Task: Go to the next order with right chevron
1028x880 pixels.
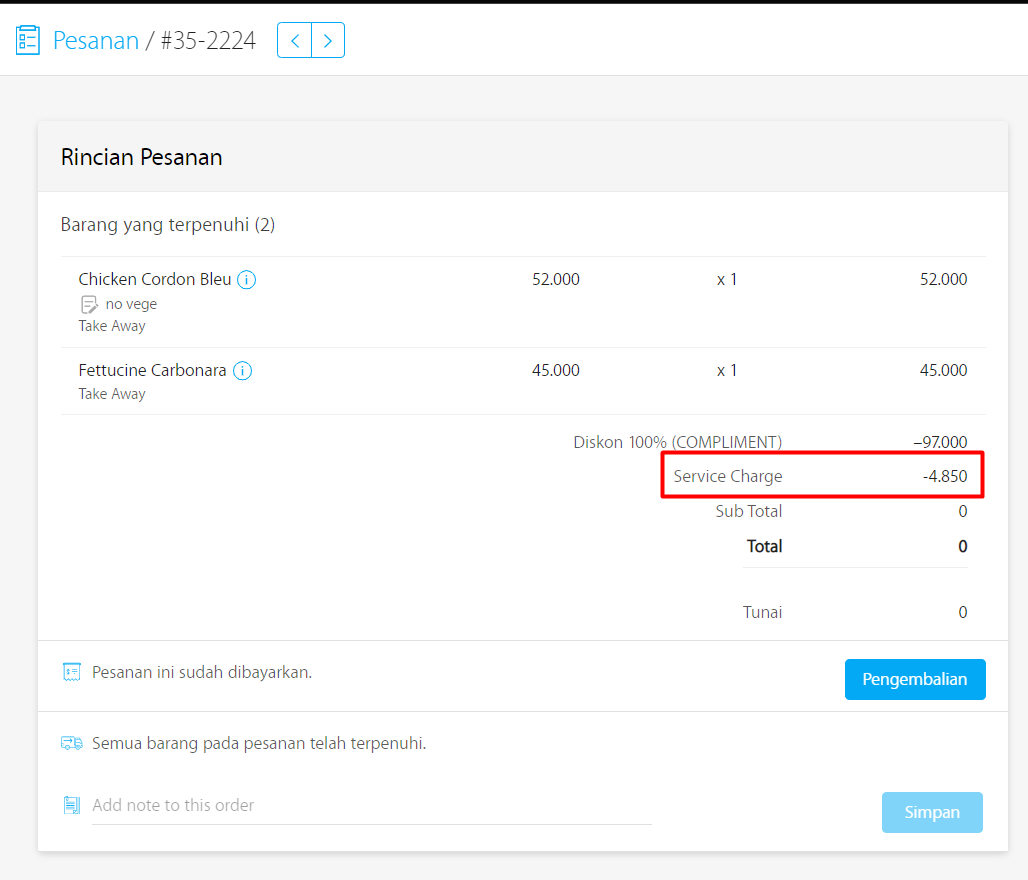Action: point(328,41)
